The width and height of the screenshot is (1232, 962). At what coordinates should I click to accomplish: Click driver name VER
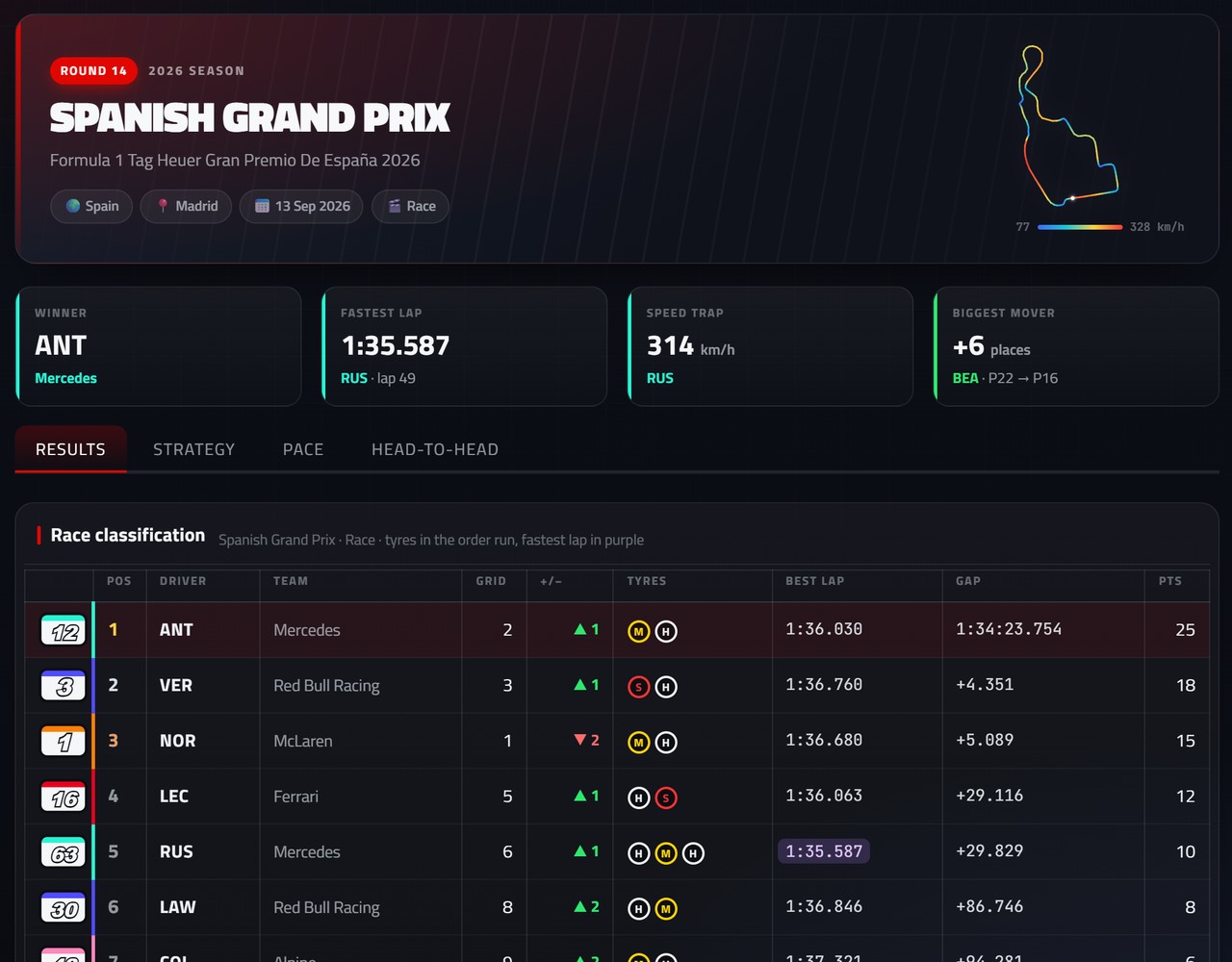(x=176, y=686)
